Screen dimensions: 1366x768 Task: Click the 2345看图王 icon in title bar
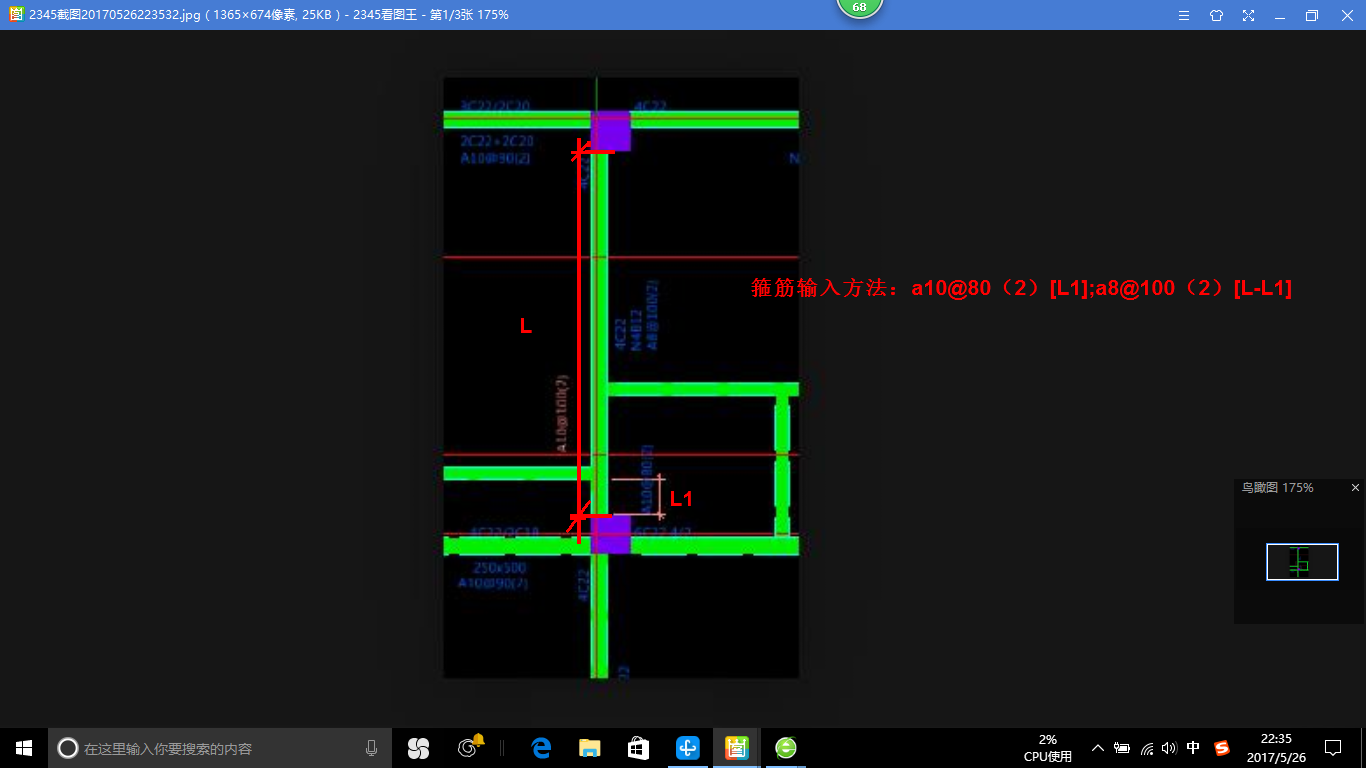(16, 15)
